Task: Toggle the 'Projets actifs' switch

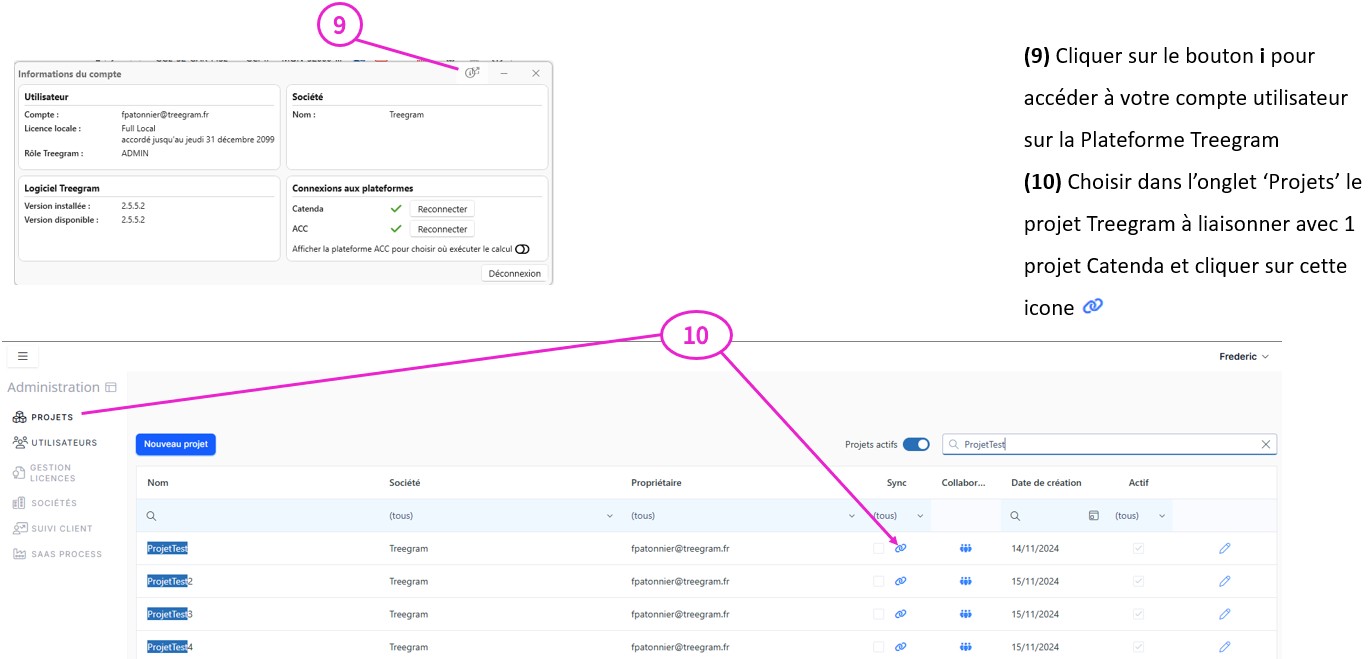Action: click(x=915, y=444)
